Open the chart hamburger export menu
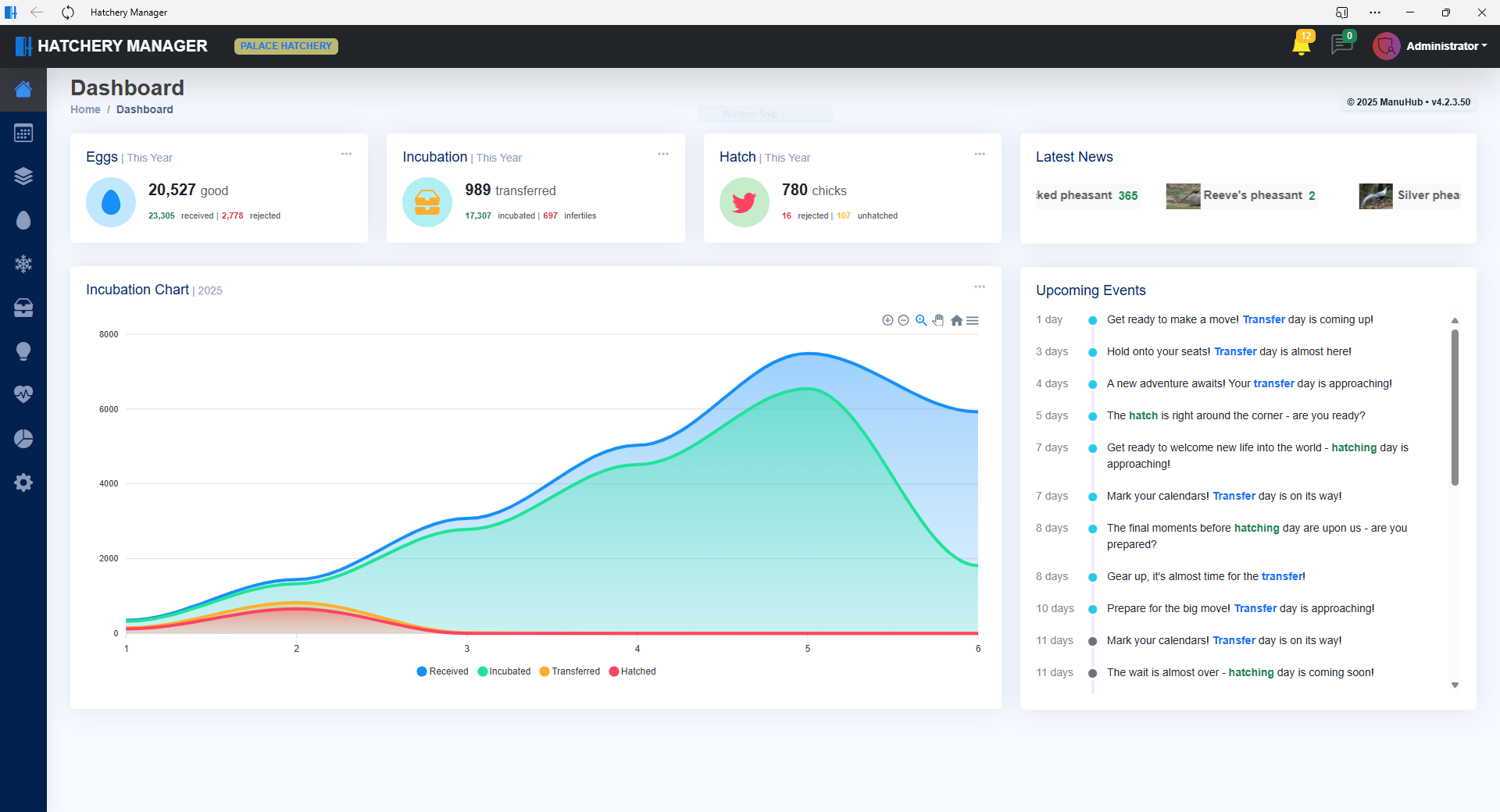This screenshot has width=1500, height=812. point(973,320)
